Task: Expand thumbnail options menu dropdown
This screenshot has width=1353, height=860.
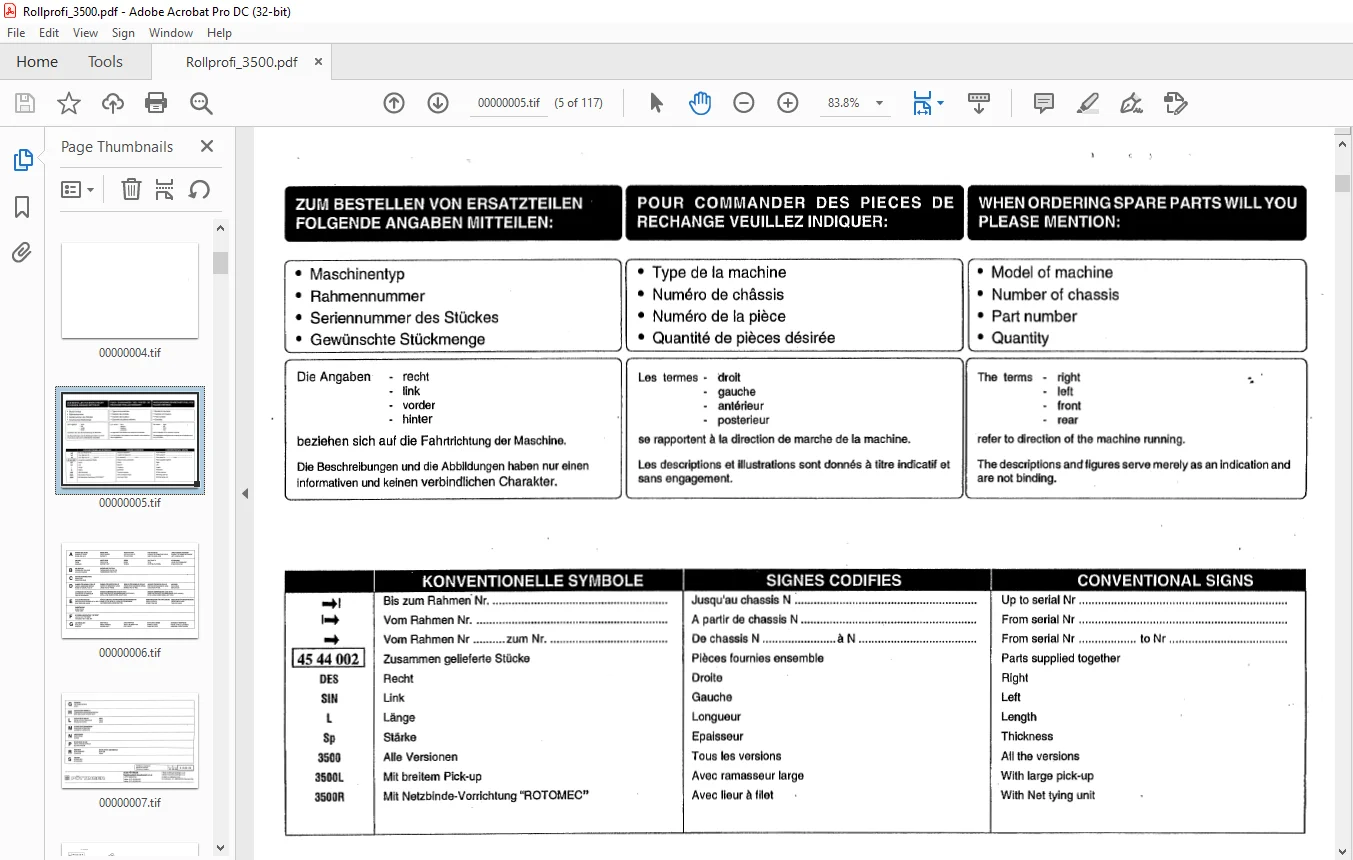Action: [x=78, y=189]
